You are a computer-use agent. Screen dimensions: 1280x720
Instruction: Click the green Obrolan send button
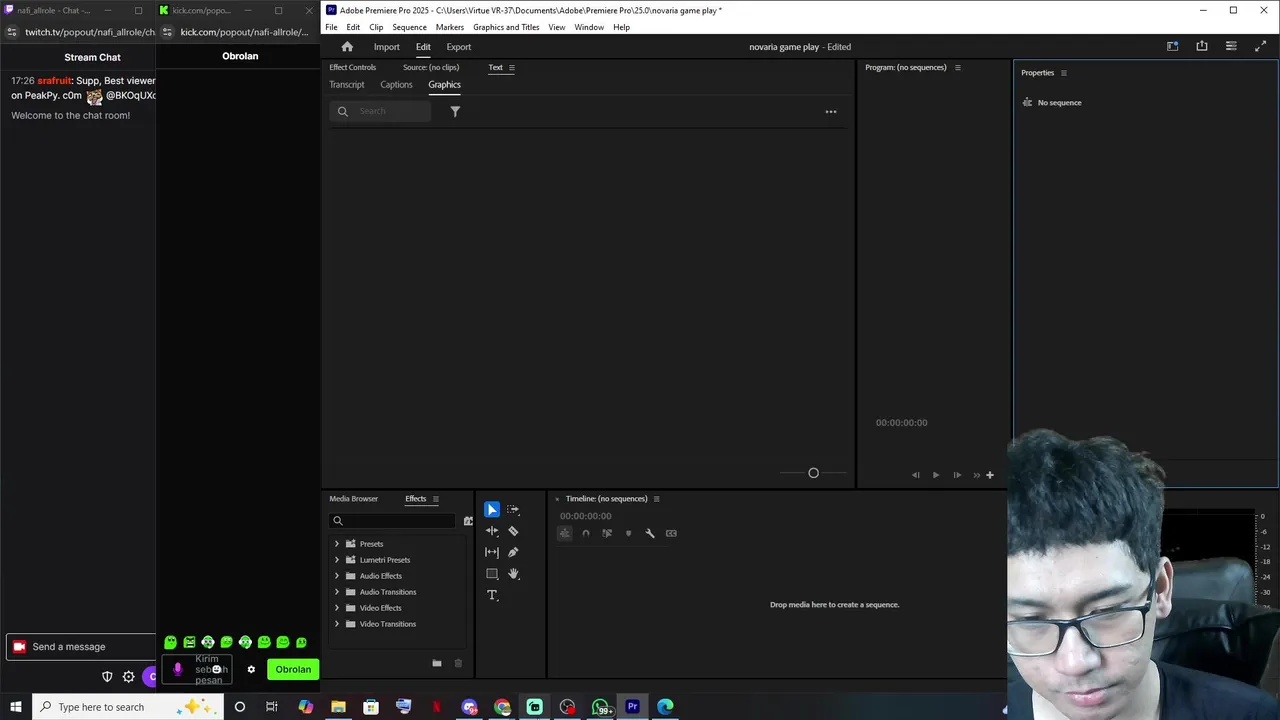point(293,670)
